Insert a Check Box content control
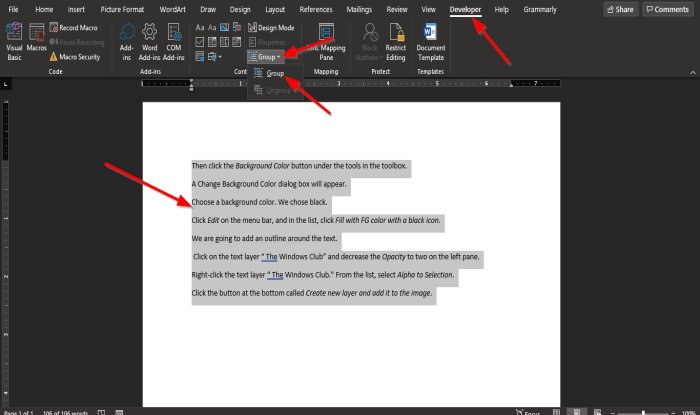The height and width of the screenshot is (415, 700). point(200,44)
